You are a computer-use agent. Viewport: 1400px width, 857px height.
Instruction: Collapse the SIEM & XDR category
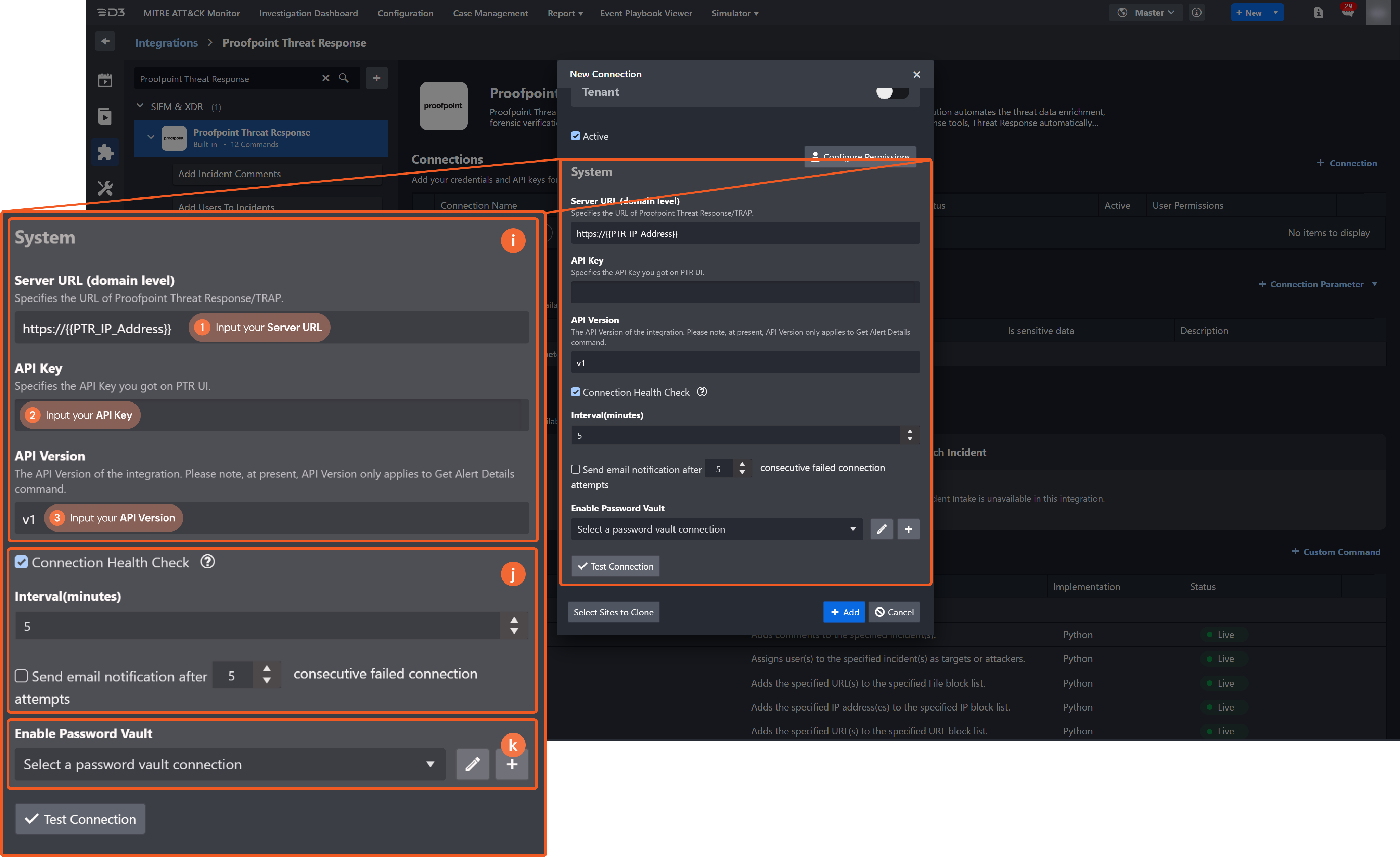pyautogui.click(x=140, y=106)
